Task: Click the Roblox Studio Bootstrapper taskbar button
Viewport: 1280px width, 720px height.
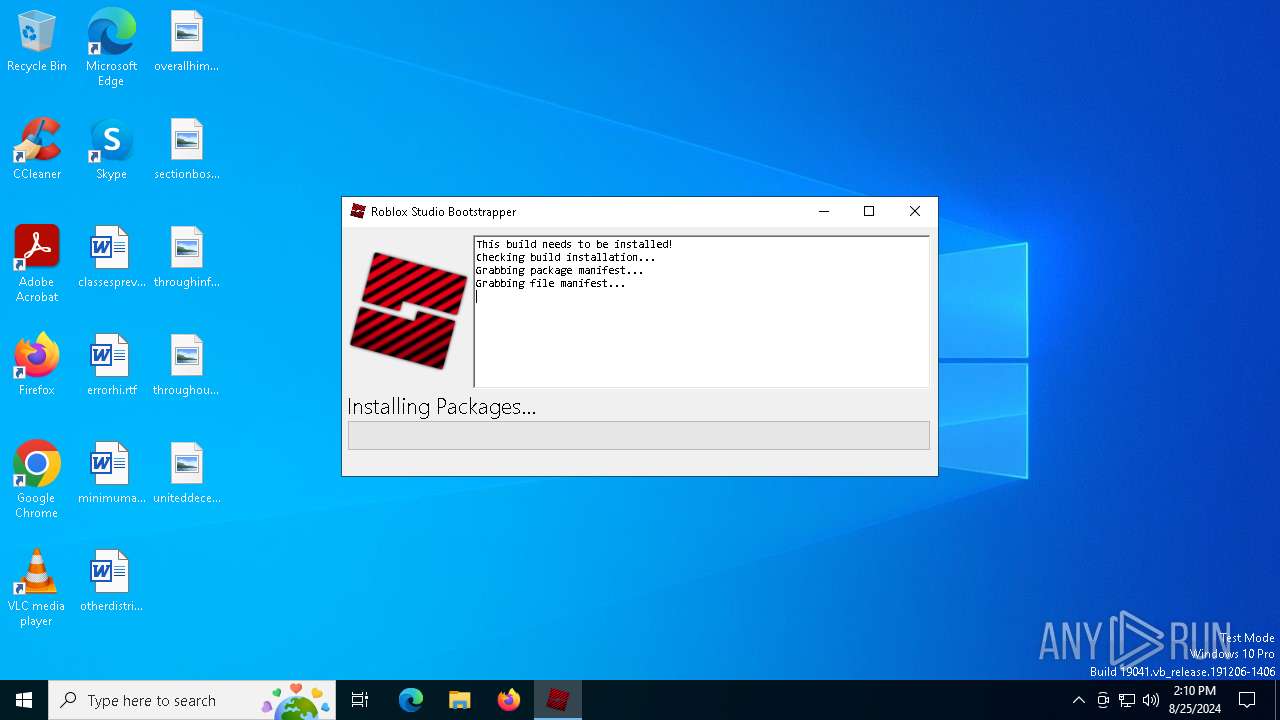Action: tap(558, 700)
